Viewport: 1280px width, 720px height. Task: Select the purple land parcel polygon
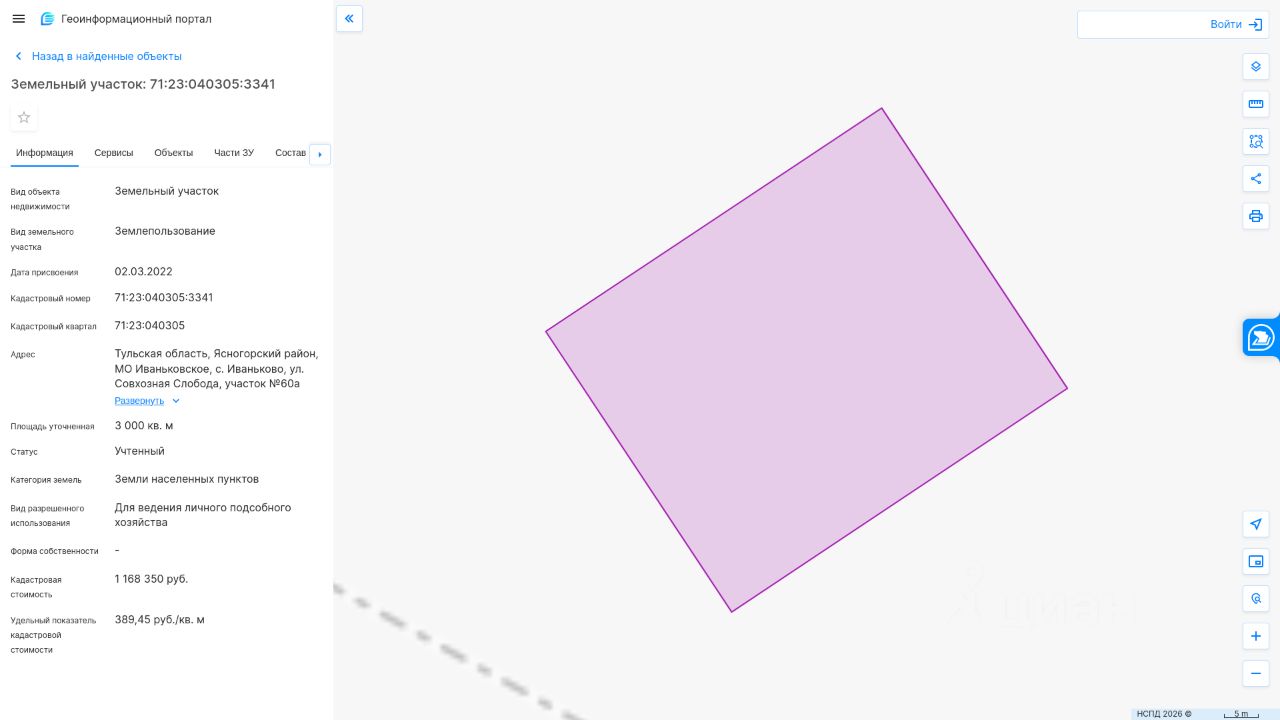[806, 360]
